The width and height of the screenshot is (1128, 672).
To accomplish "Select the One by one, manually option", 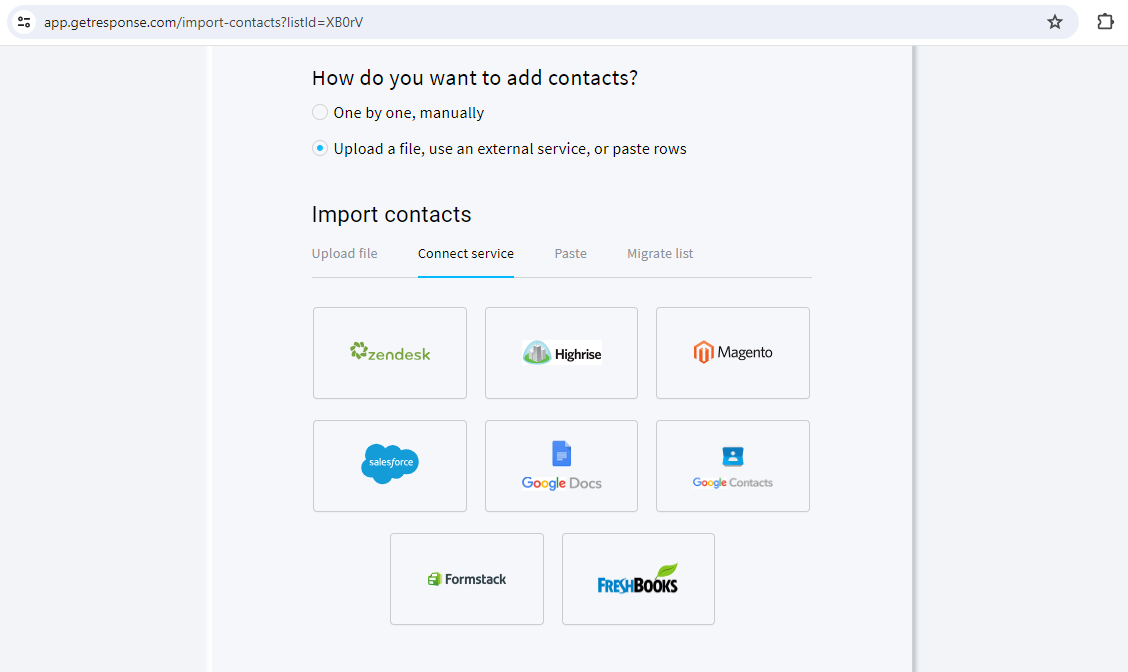I will [319, 112].
